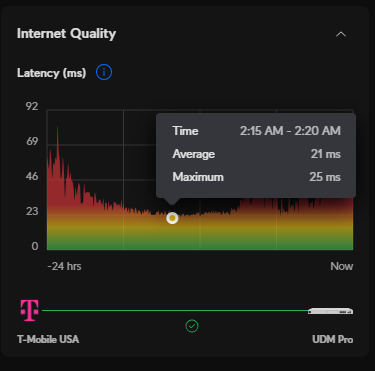Click the 92 y-axis label
The height and width of the screenshot is (371, 375).
tap(32, 106)
